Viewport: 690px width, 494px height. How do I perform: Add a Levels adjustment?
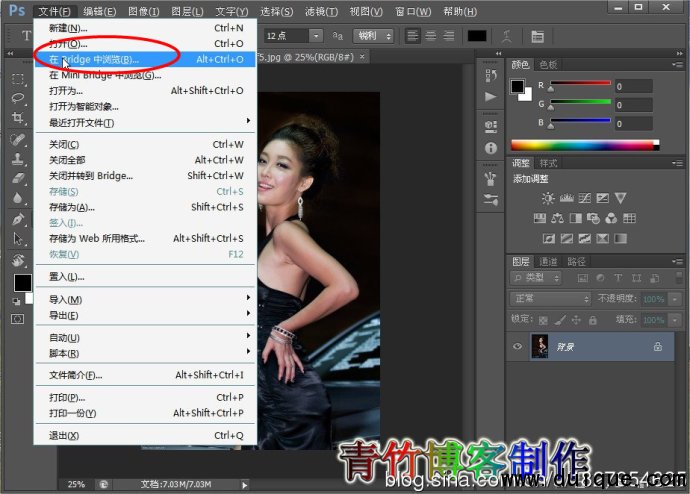click(x=566, y=198)
